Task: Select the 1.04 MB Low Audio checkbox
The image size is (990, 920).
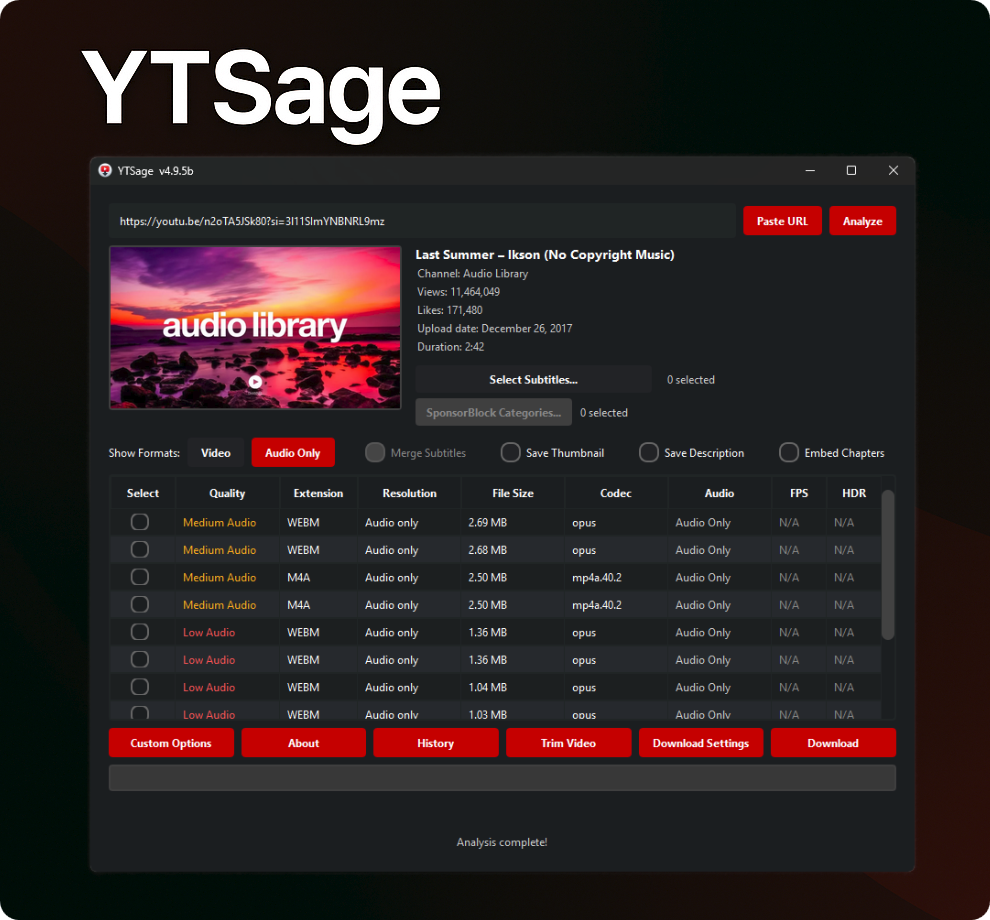Action: pyautogui.click(x=140, y=686)
